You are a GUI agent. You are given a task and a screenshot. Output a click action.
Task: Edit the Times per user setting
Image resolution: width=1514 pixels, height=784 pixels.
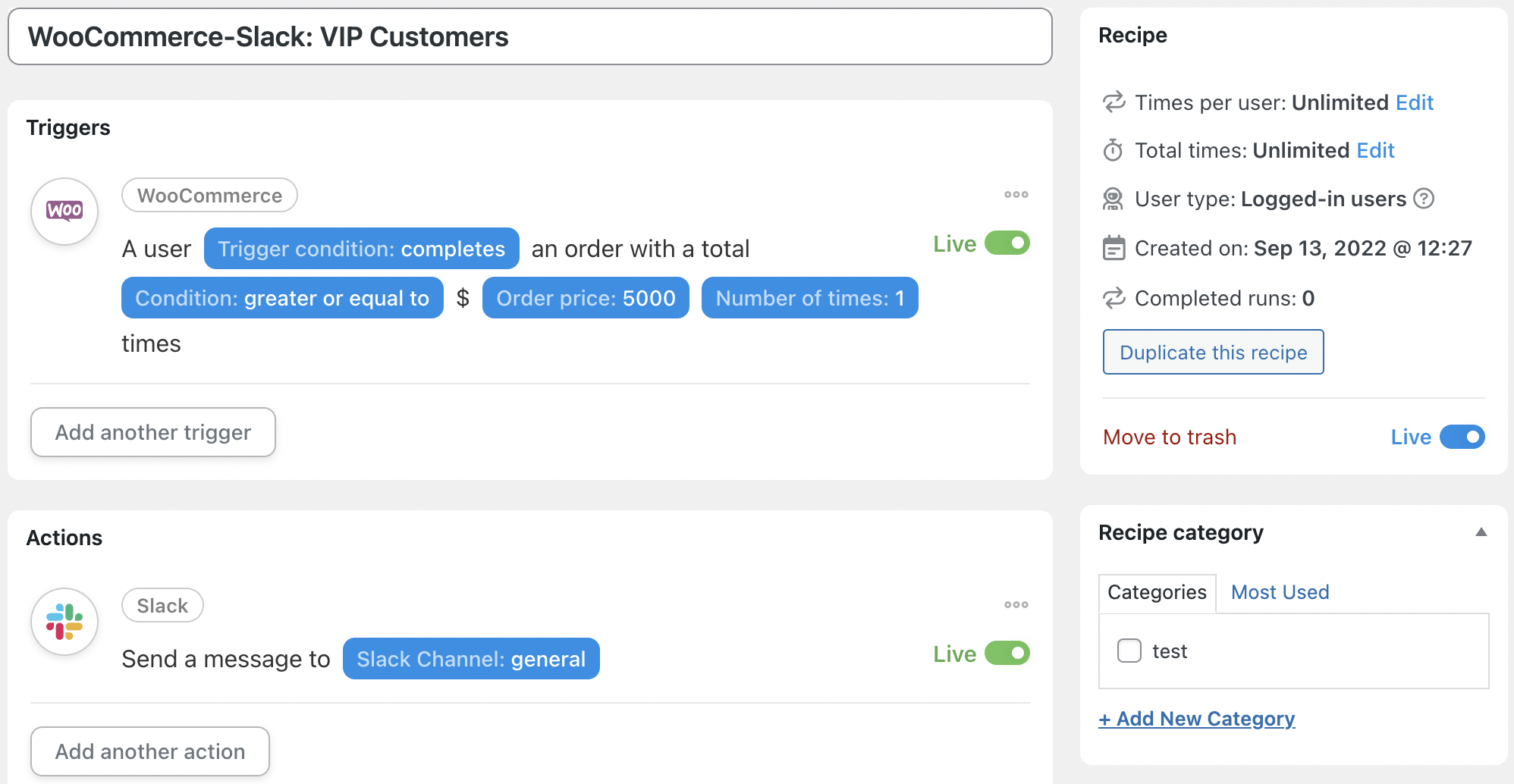(1415, 102)
